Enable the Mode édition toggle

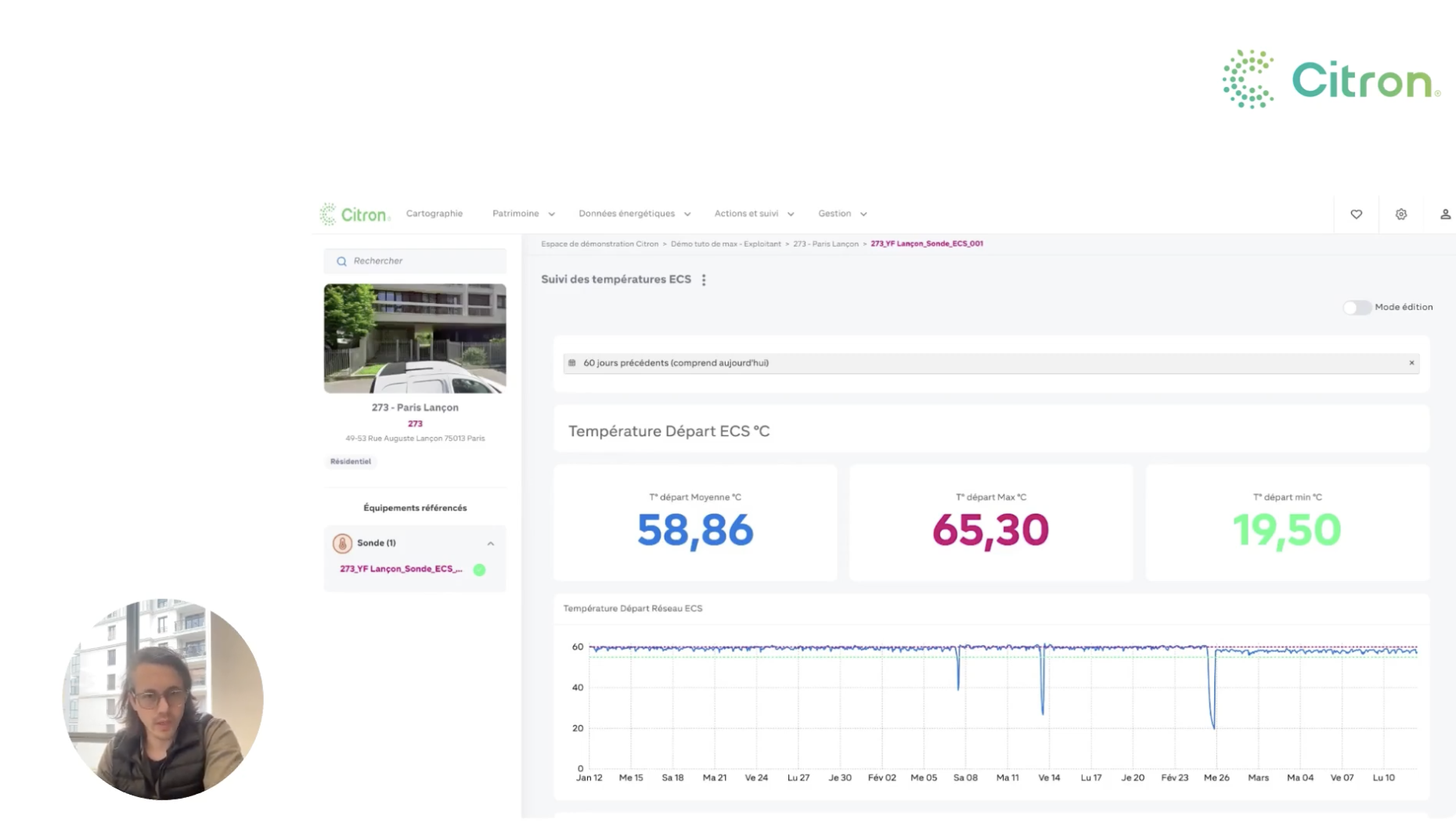click(x=1357, y=307)
